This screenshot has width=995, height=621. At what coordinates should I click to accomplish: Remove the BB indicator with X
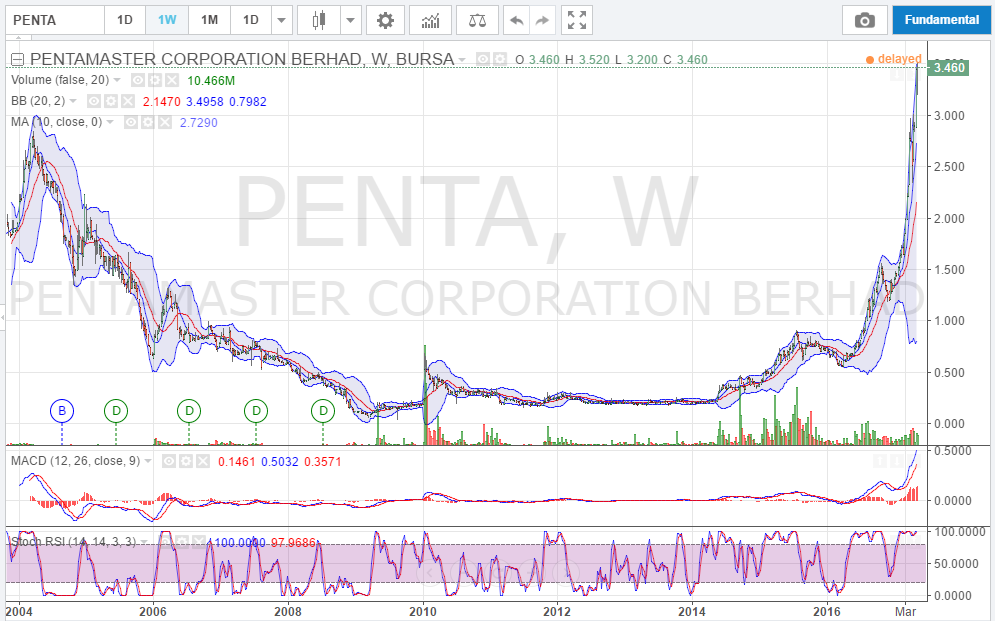pyautogui.click(x=128, y=101)
